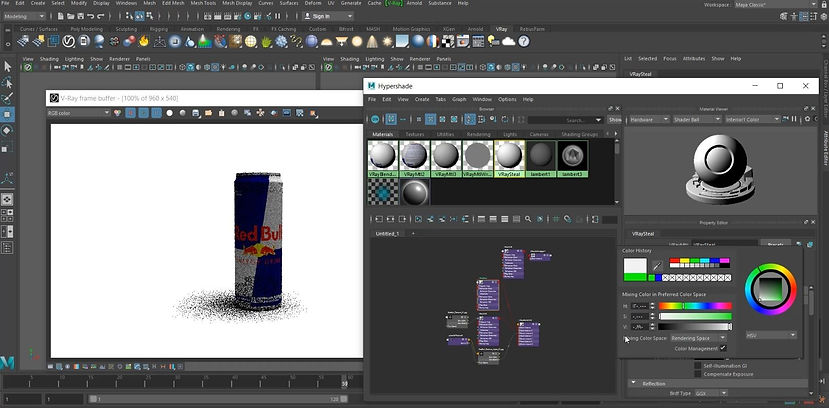Click the save scene icon in status line

click(x=80, y=16)
